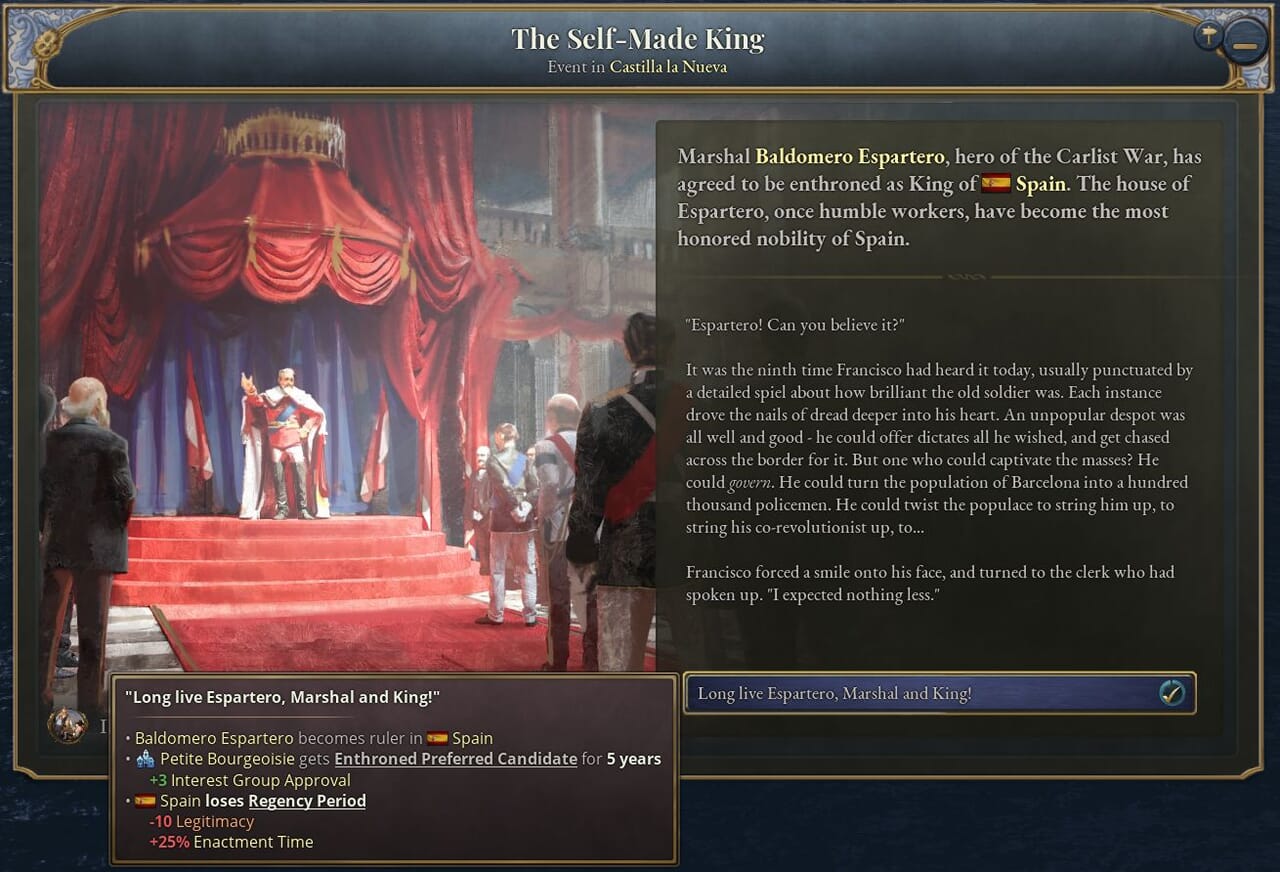This screenshot has height=872, width=1280.
Task: Open the Regency Period modifier link
Action: coord(307,801)
